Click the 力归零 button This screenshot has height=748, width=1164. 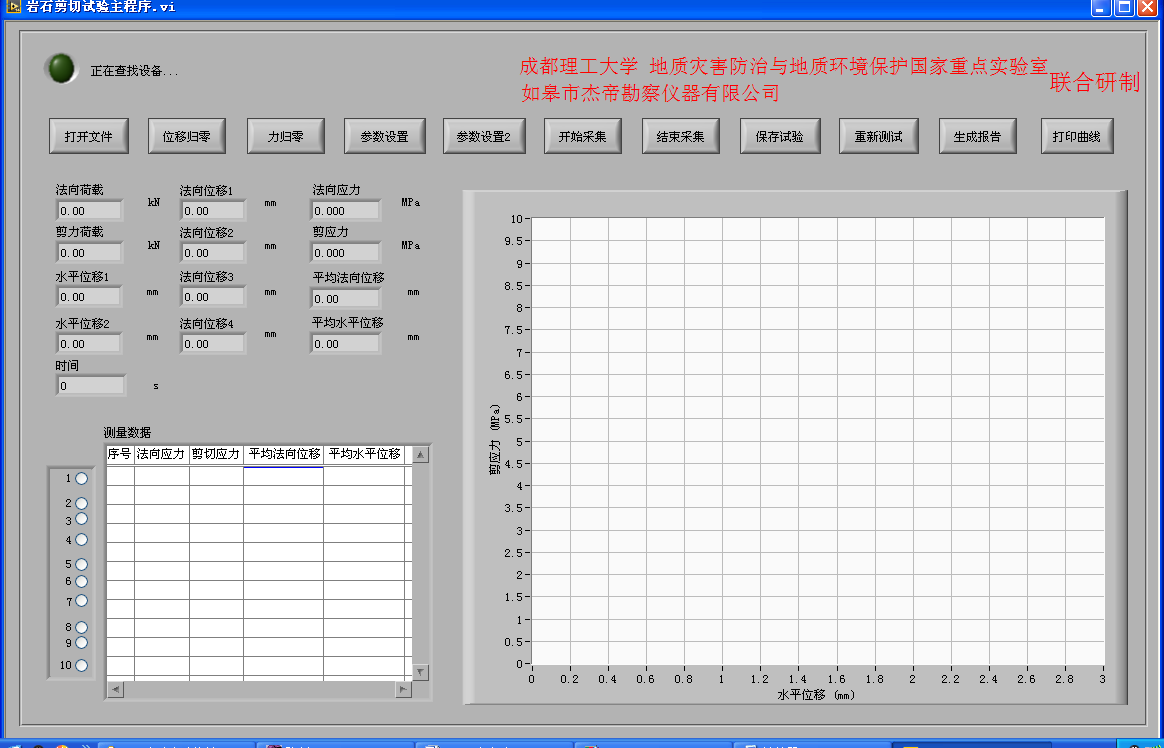coord(286,137)
